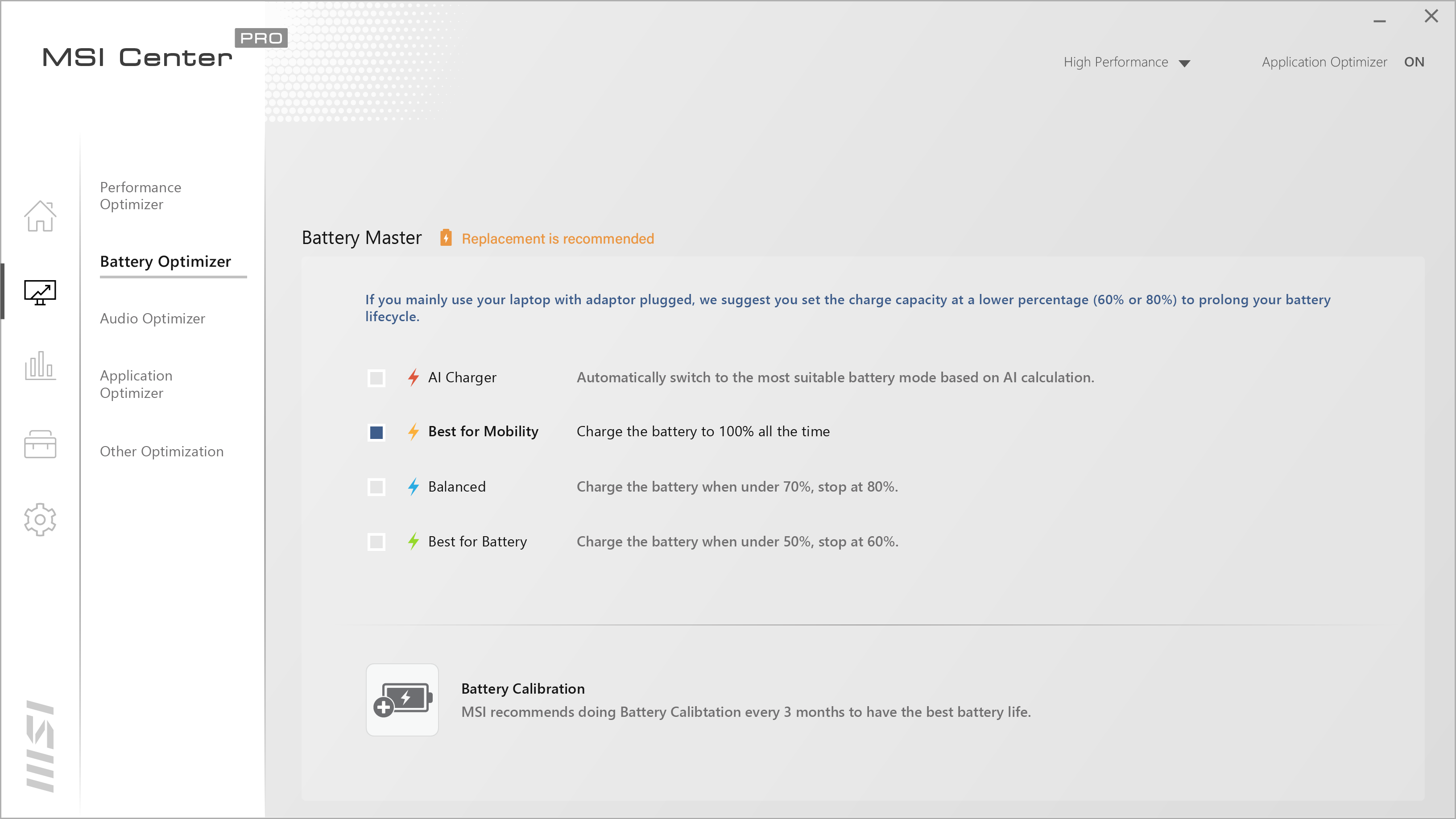
Task: Toggle the Best for Mobility checkbox
Action: coord(376,432)
